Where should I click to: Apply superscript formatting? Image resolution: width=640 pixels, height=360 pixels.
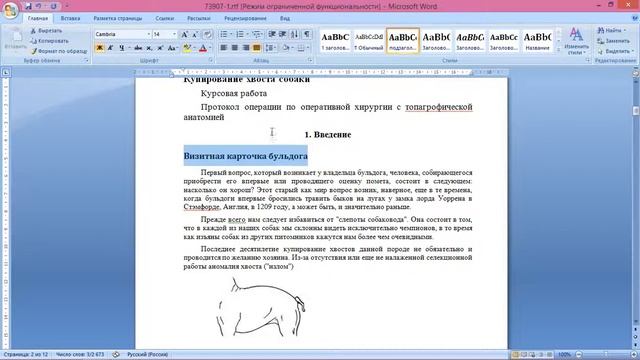pyautogui.click(x=160, y=48)
